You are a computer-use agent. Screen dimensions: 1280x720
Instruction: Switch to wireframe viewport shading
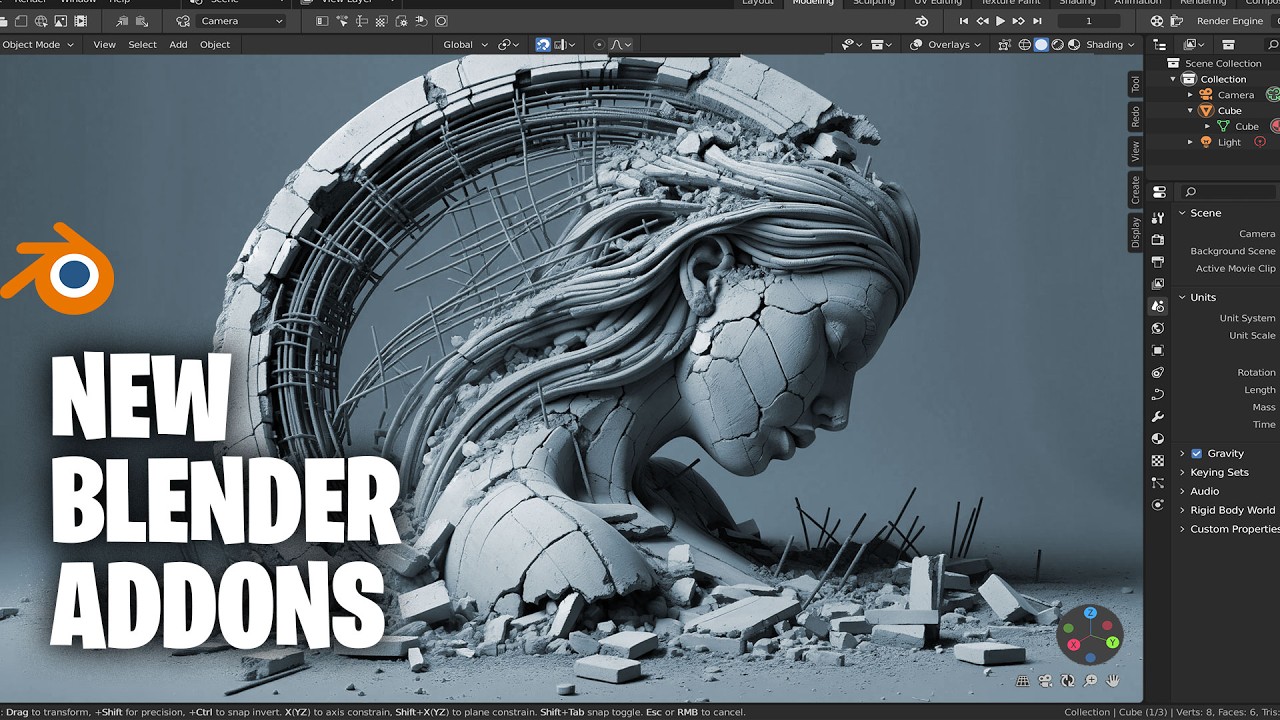coord(1025,44)
